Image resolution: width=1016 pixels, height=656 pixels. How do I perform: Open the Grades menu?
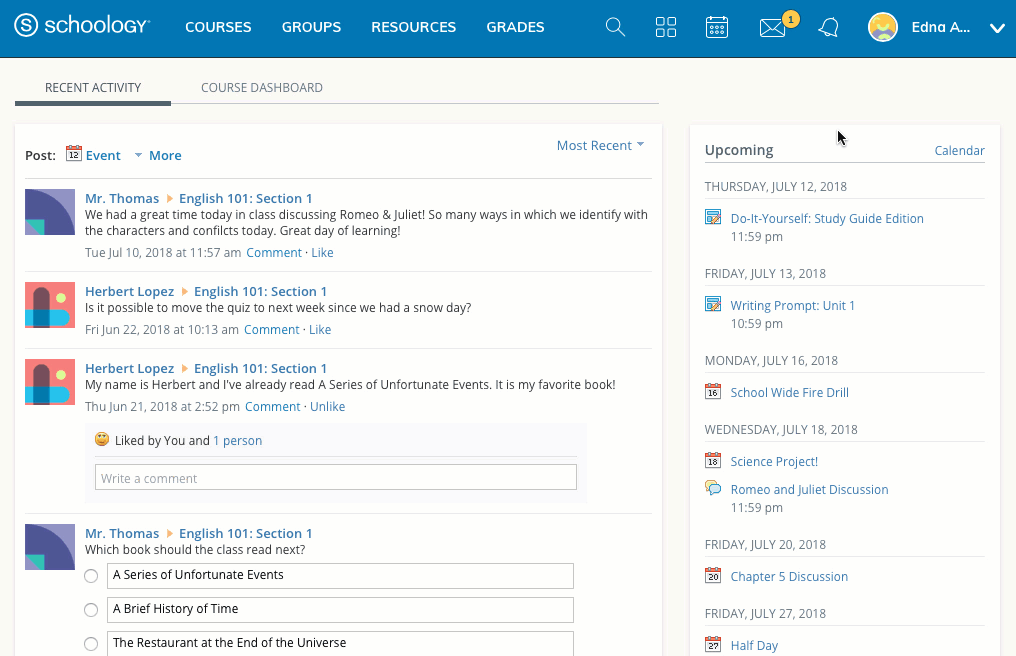click(x=515, y=28)
